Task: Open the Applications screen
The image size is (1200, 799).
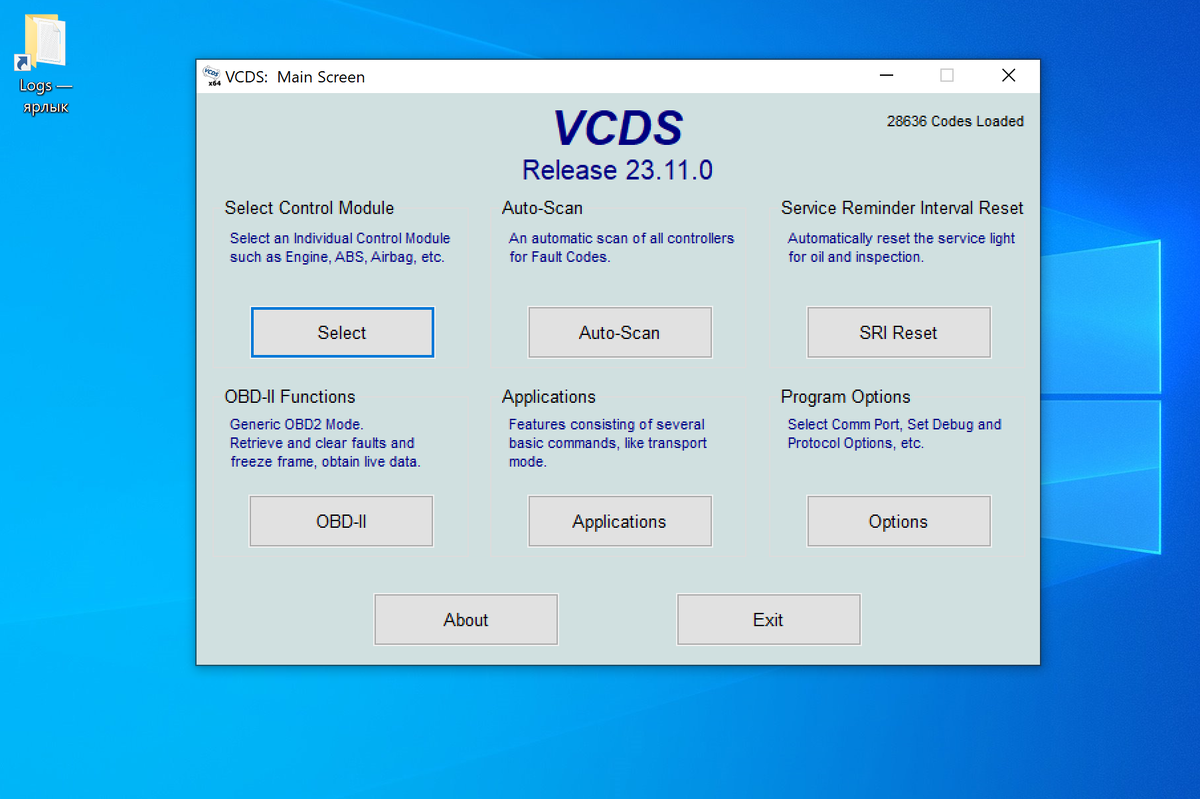Action: [x=619, y=521]
